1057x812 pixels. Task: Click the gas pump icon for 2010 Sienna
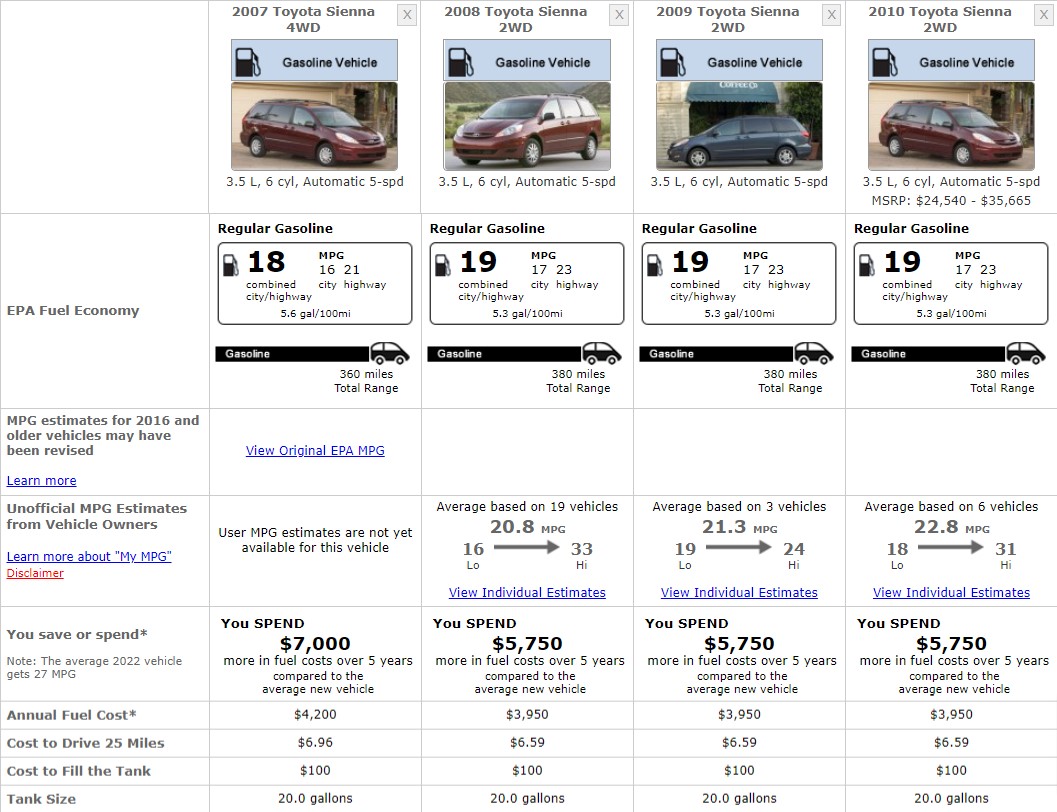tap(884, 62)
